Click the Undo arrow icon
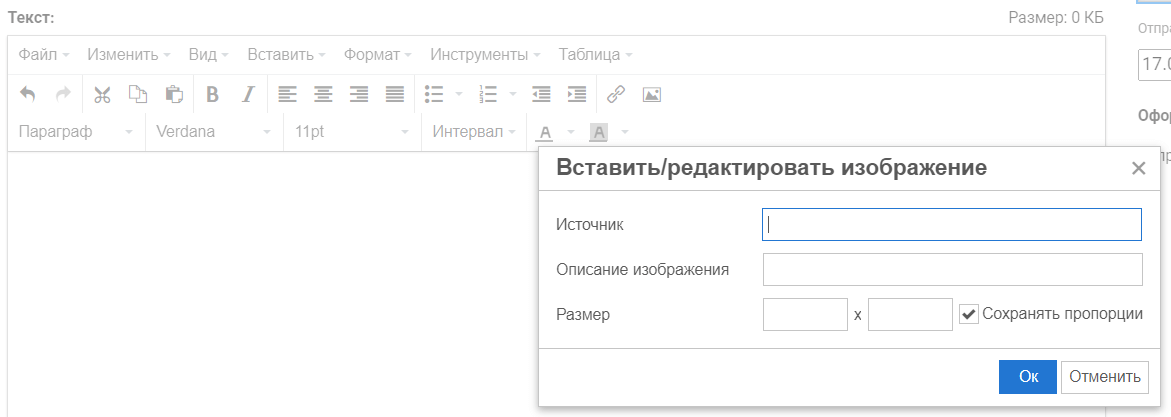 28,95
